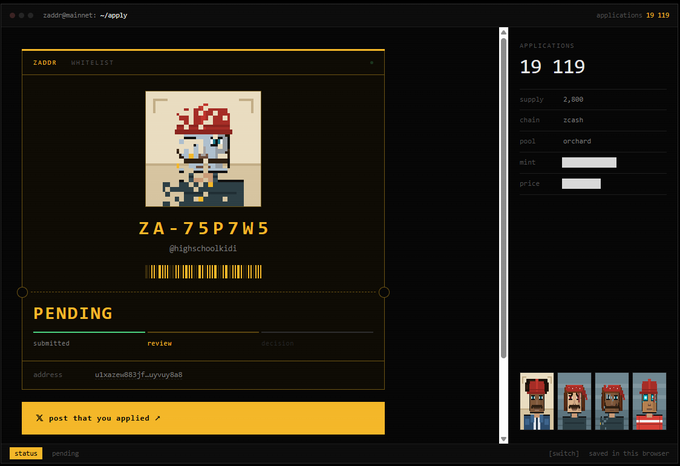Click the [switch] link in the status bar

point(564,453)
